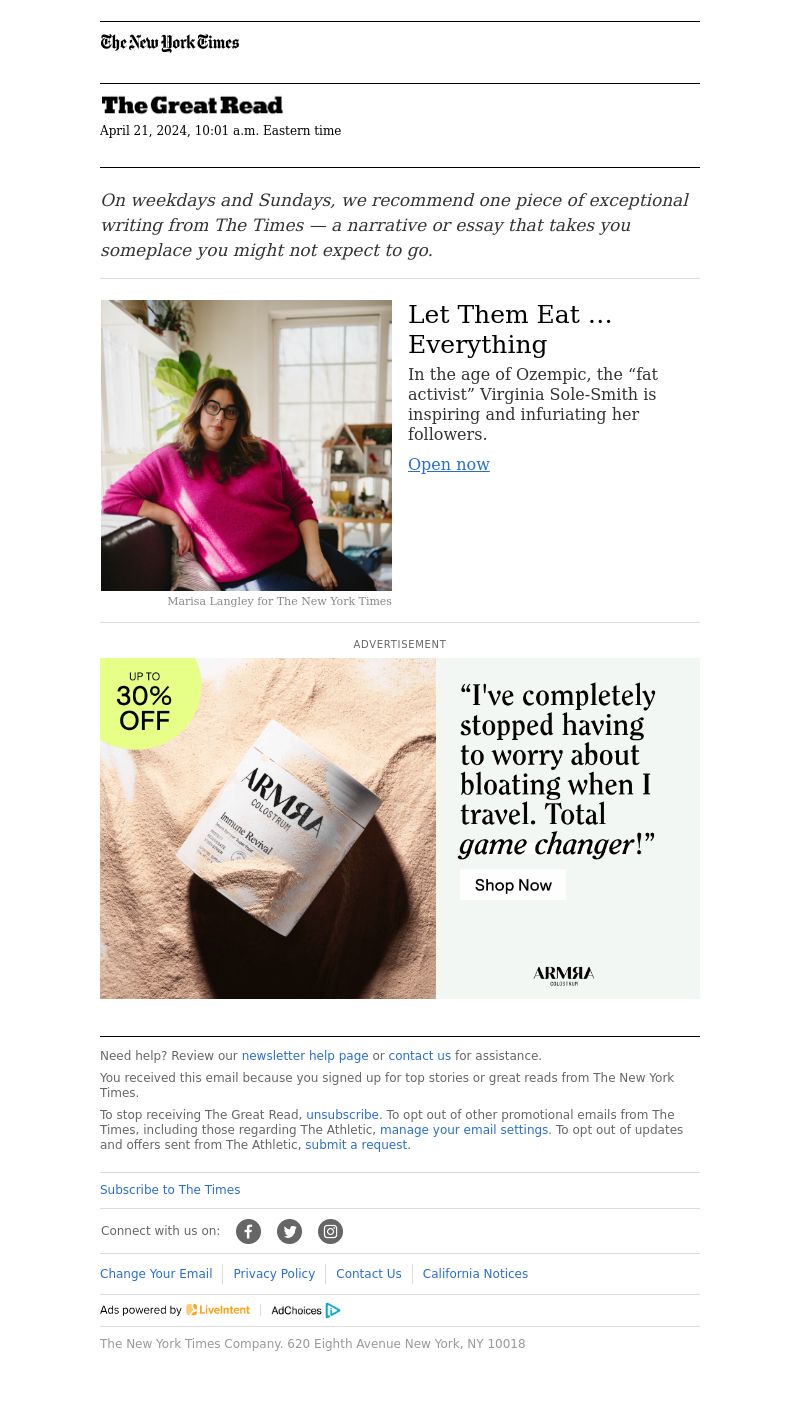
Task: Click the 'submit a request' link
Action: point(356,1145)
